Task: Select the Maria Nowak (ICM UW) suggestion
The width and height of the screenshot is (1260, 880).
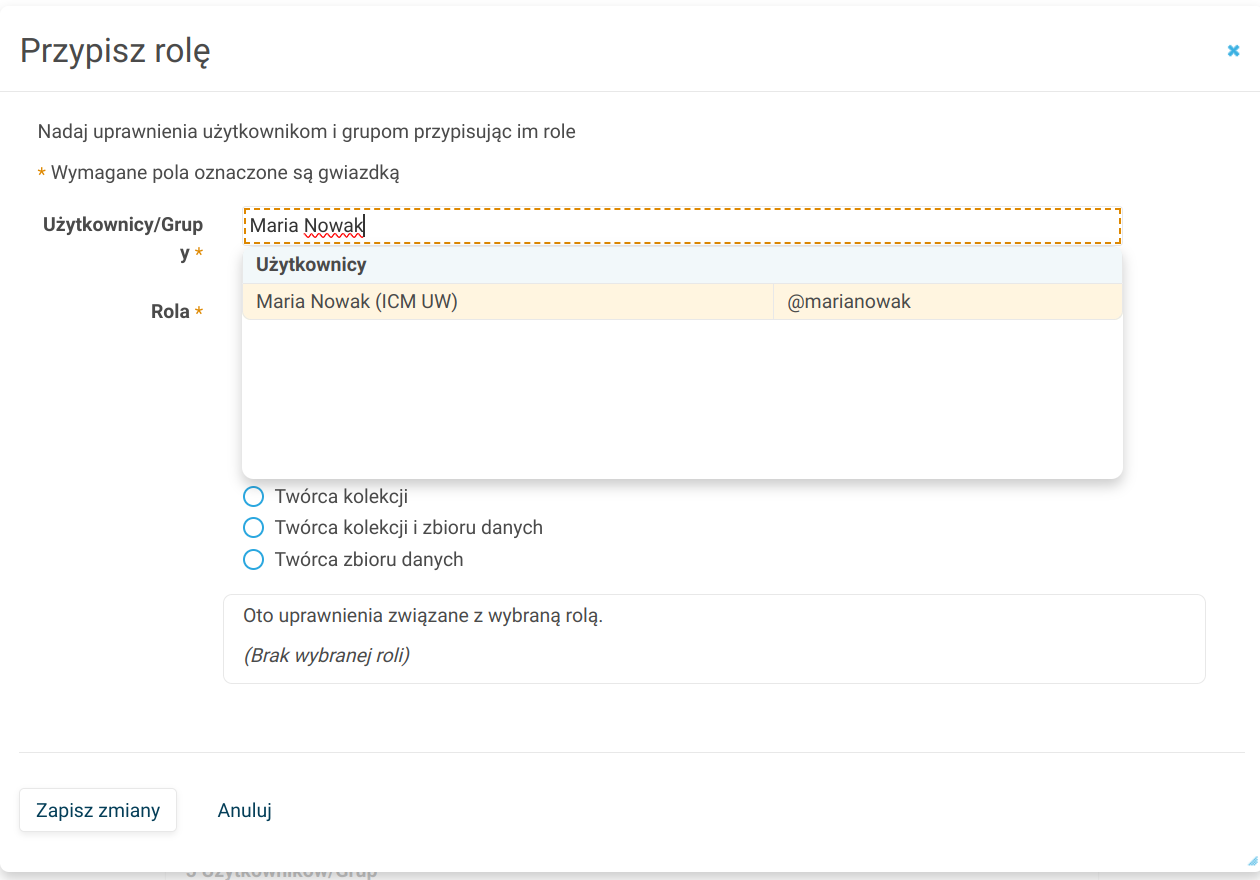Action: coord(357,302)
